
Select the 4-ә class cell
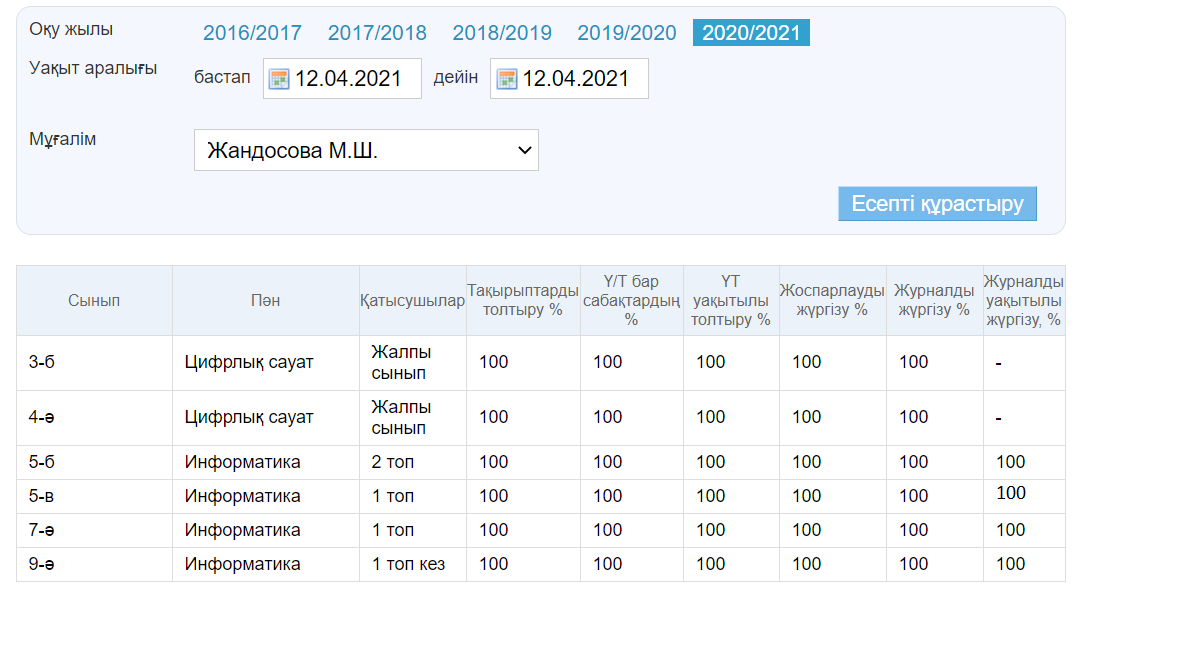tap(94, 418)
